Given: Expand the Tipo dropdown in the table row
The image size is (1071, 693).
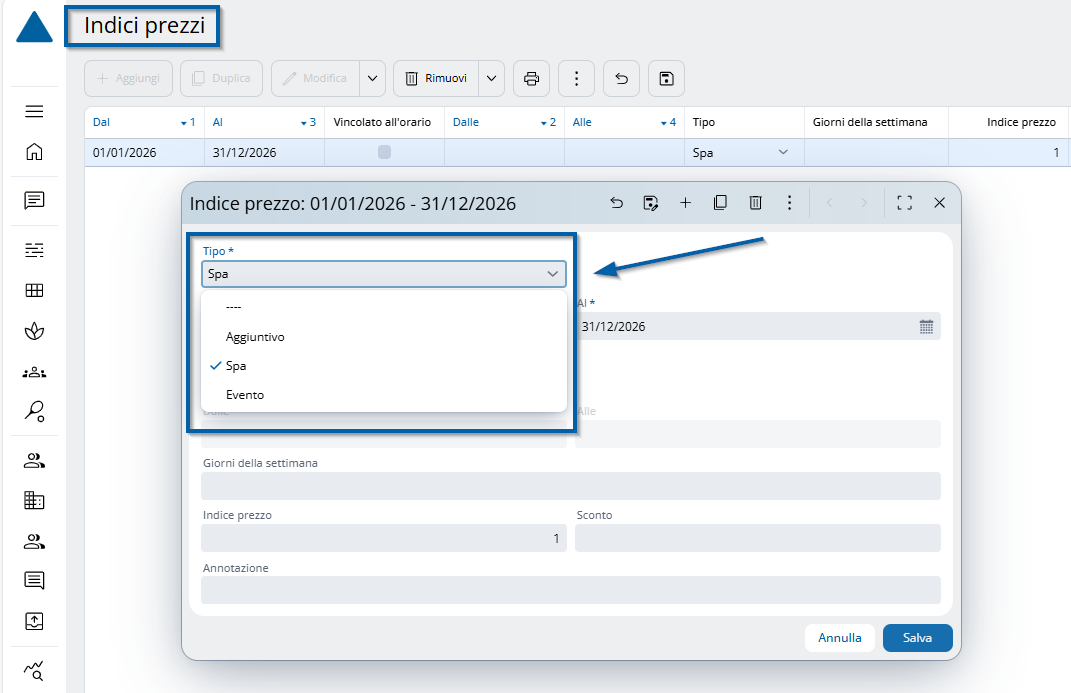Looking at the screenshot, I should tap(783, 153).
